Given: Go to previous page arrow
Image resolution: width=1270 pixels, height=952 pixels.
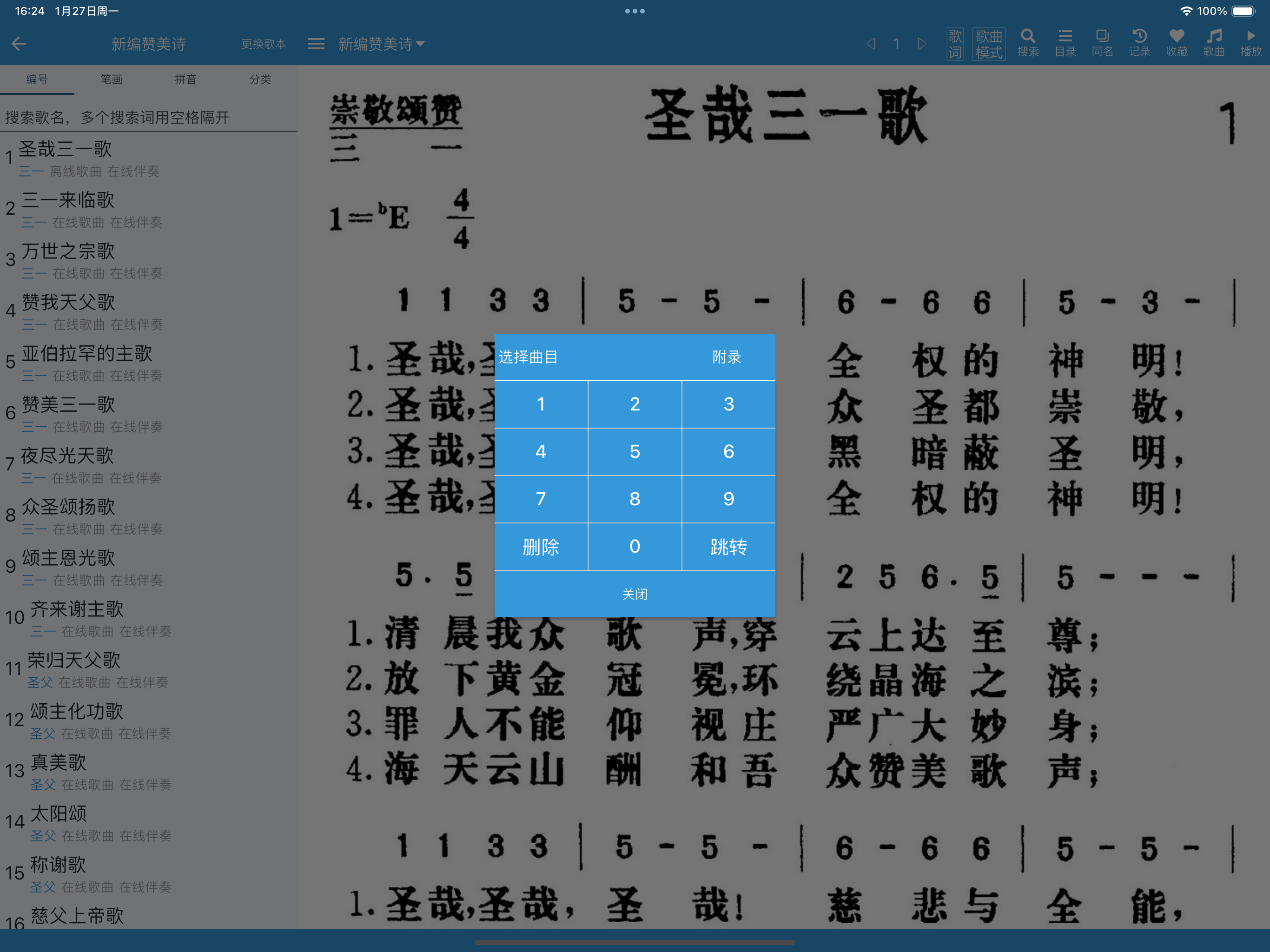Looking at the screenshot, I should (x=871, y=44).
